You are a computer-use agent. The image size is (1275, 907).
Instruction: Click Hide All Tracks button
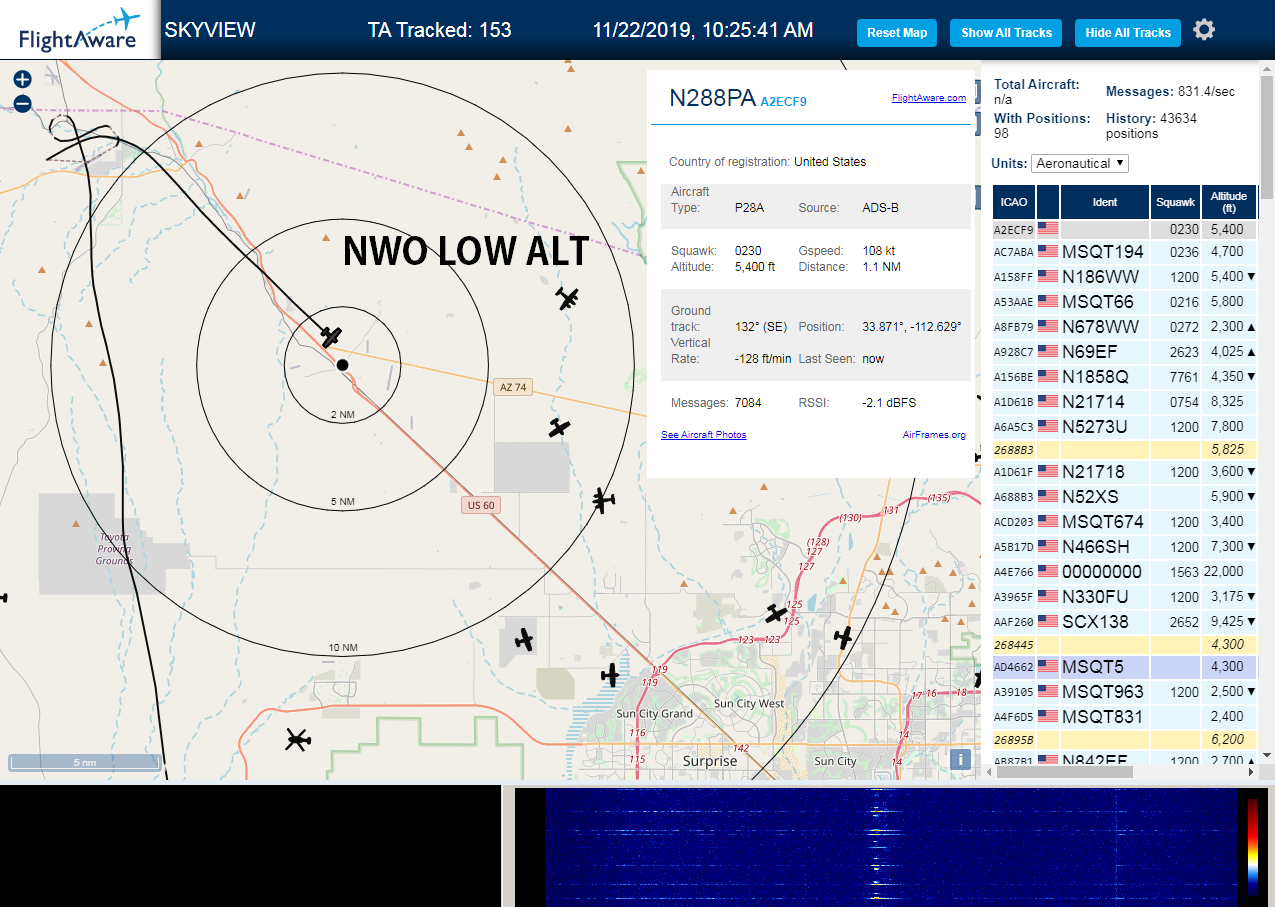(1128, 32)
